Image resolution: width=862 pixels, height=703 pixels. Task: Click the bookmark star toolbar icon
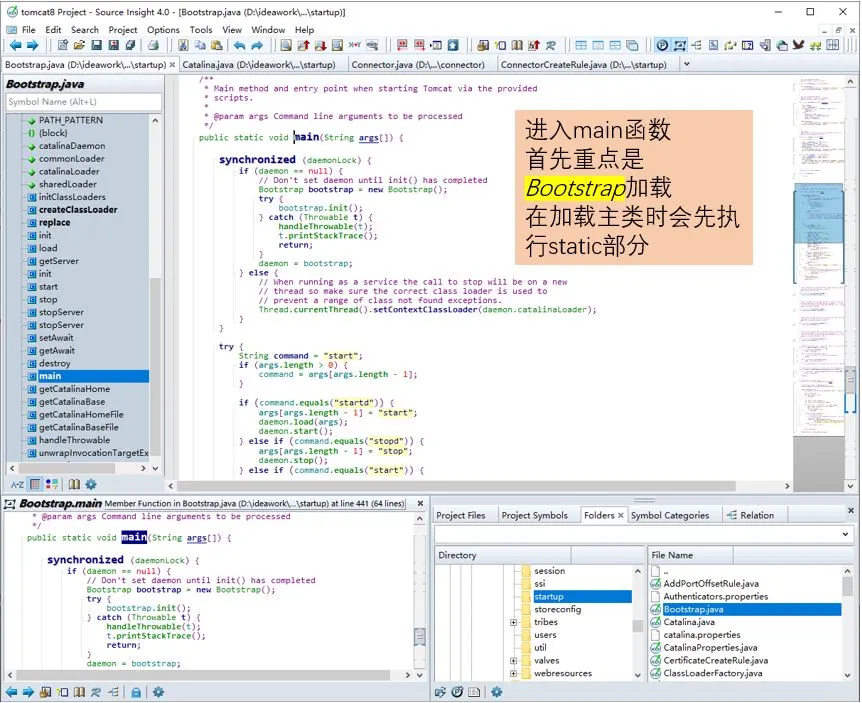453,46
